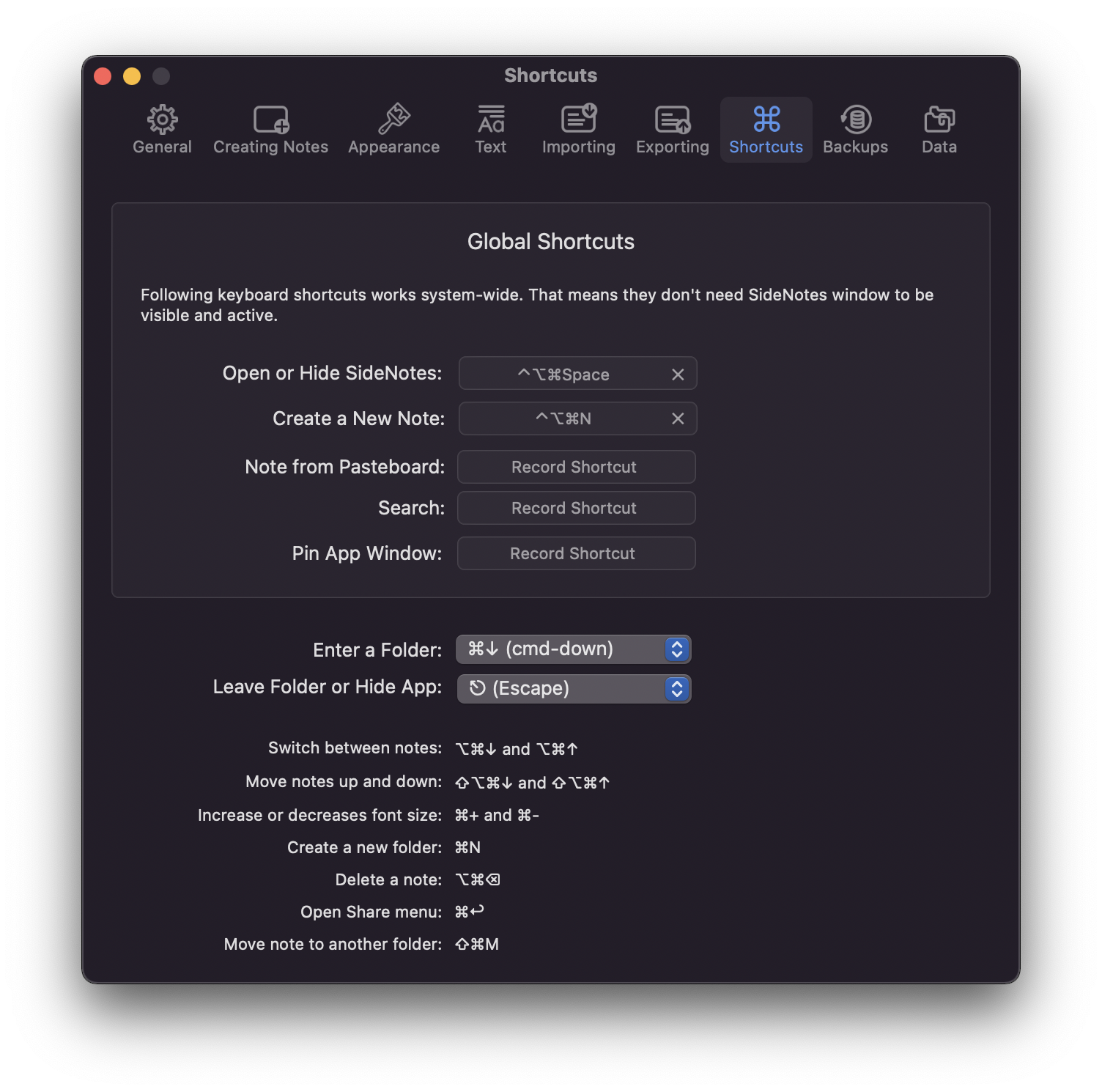Click the Delete a note label
Screen dimensions: 1102x1092
pyautogui.click(x=389, y=880)
